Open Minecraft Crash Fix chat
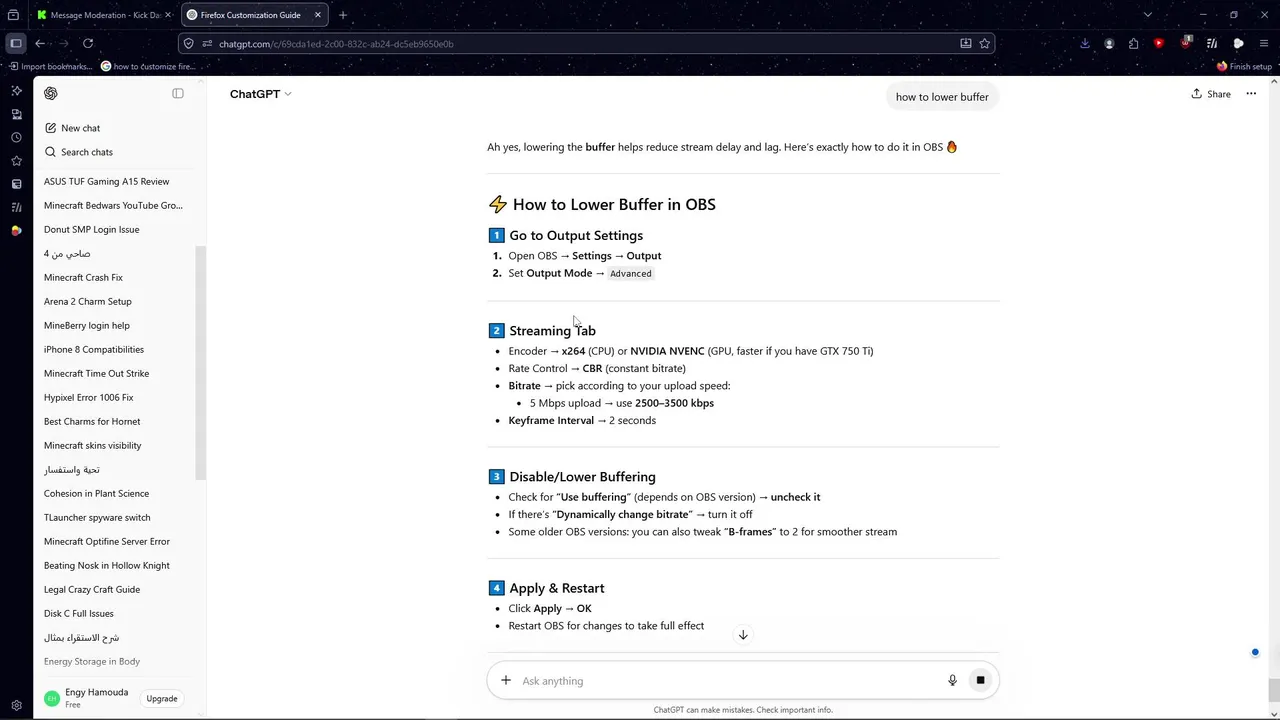 tap(83, 277)
